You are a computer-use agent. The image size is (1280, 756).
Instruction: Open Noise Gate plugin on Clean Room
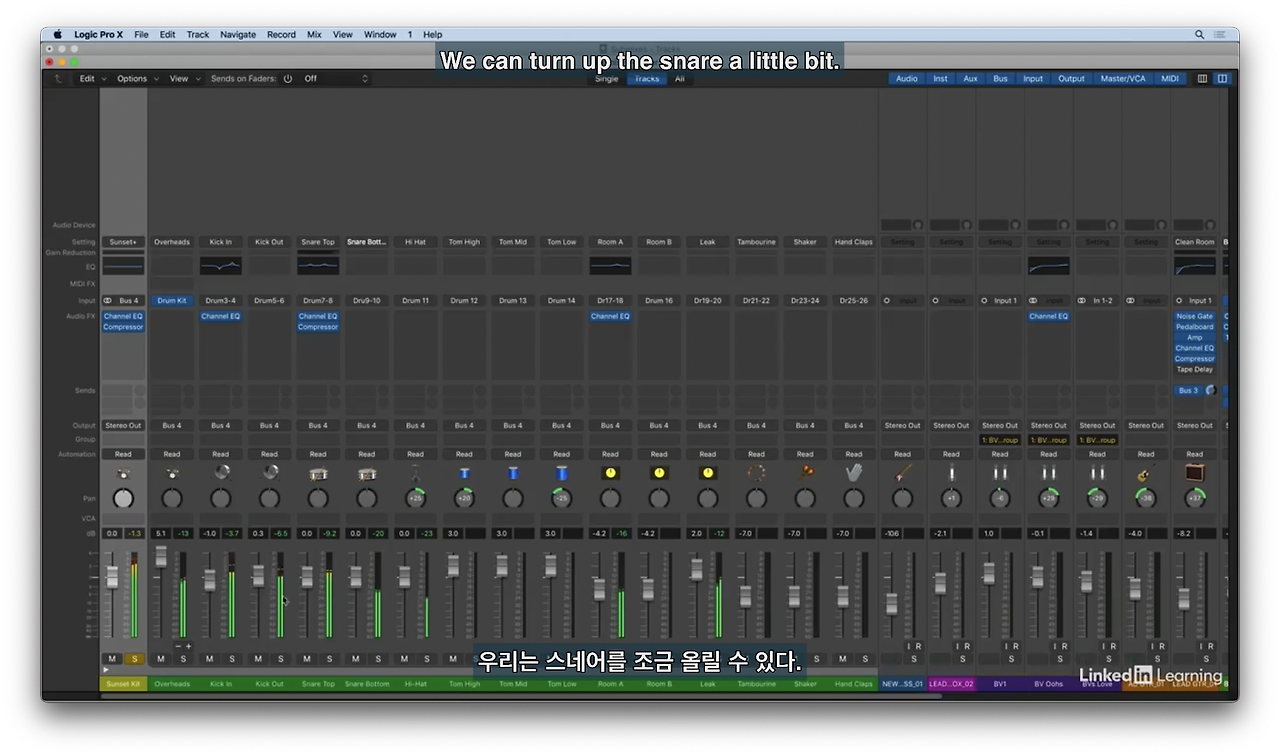1194,316
